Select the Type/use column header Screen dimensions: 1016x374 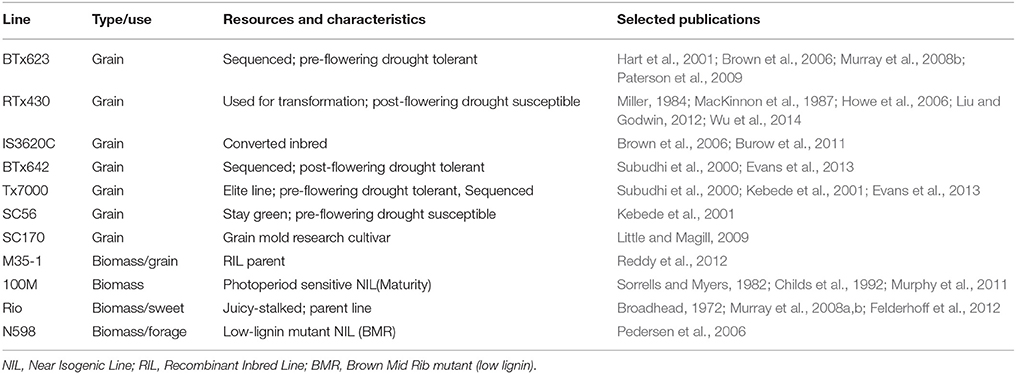click(x=116, y=19)
